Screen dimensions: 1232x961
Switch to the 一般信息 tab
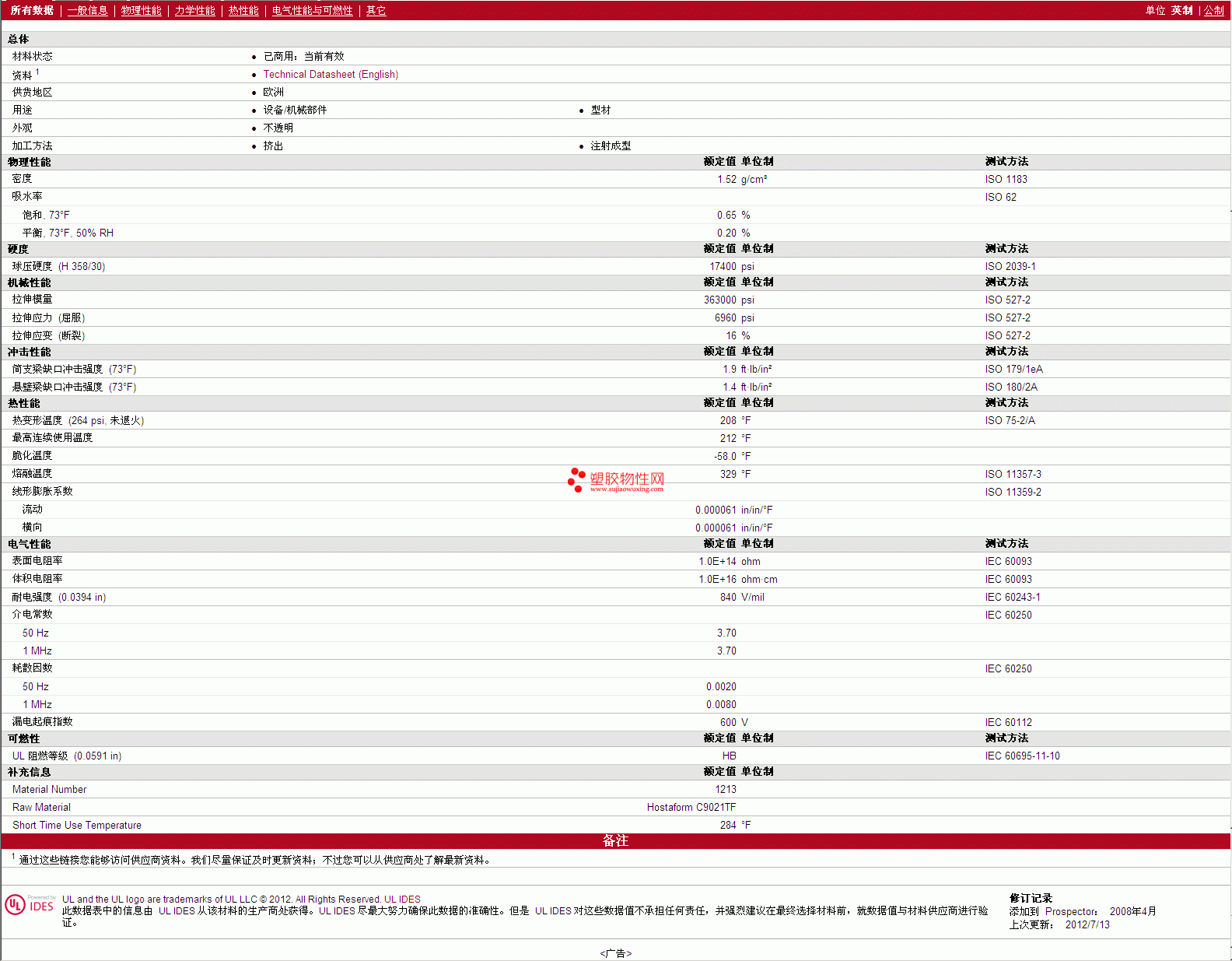pos(87,10)
